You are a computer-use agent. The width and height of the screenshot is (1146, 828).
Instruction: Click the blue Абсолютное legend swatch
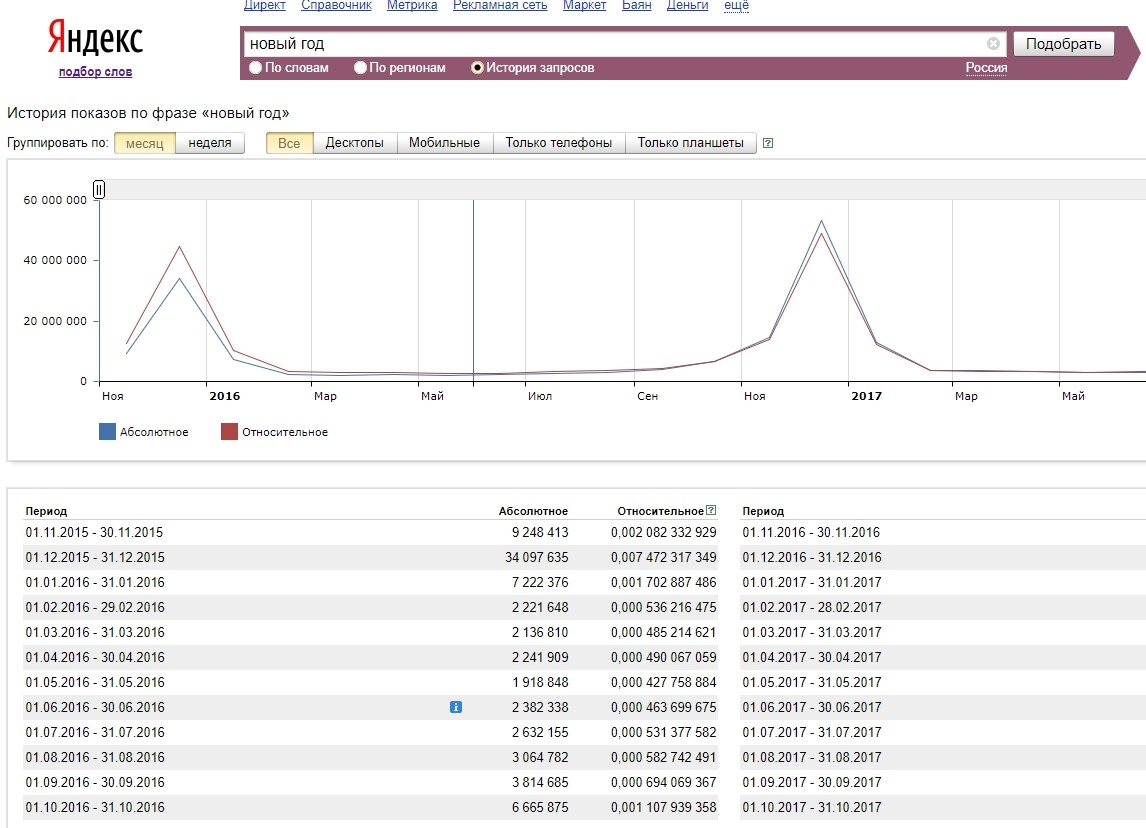pos(107,432)
